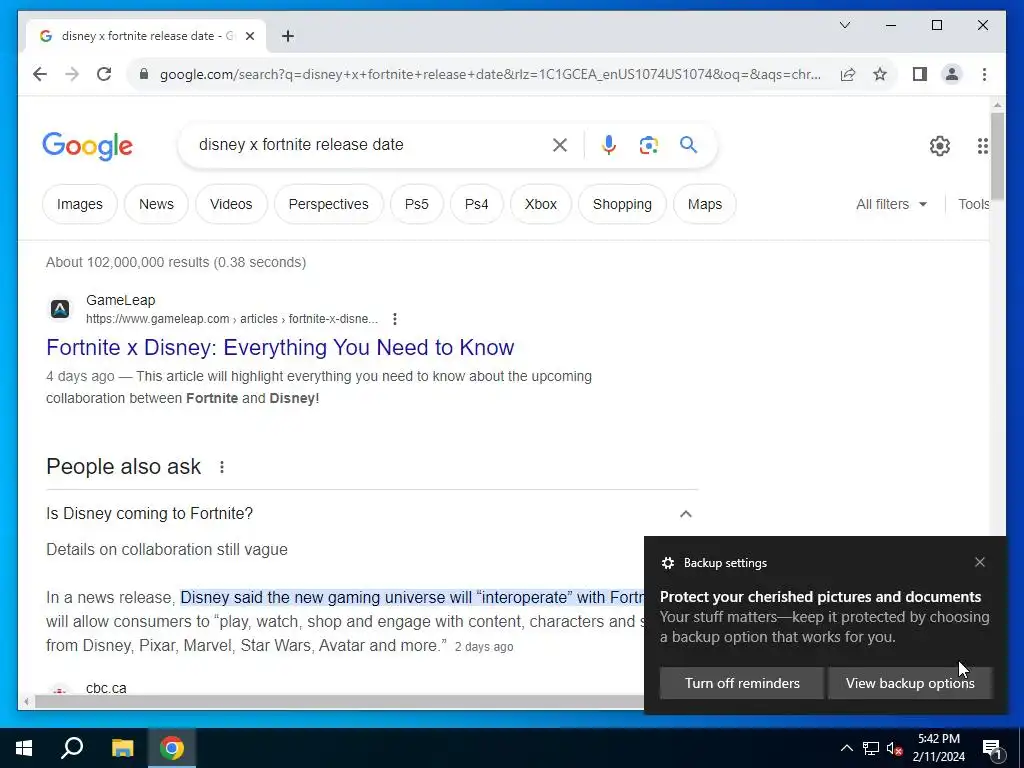Click Turn off reminders button
The width and height of the screenshot is (1024, 768).
coord(742,683)
